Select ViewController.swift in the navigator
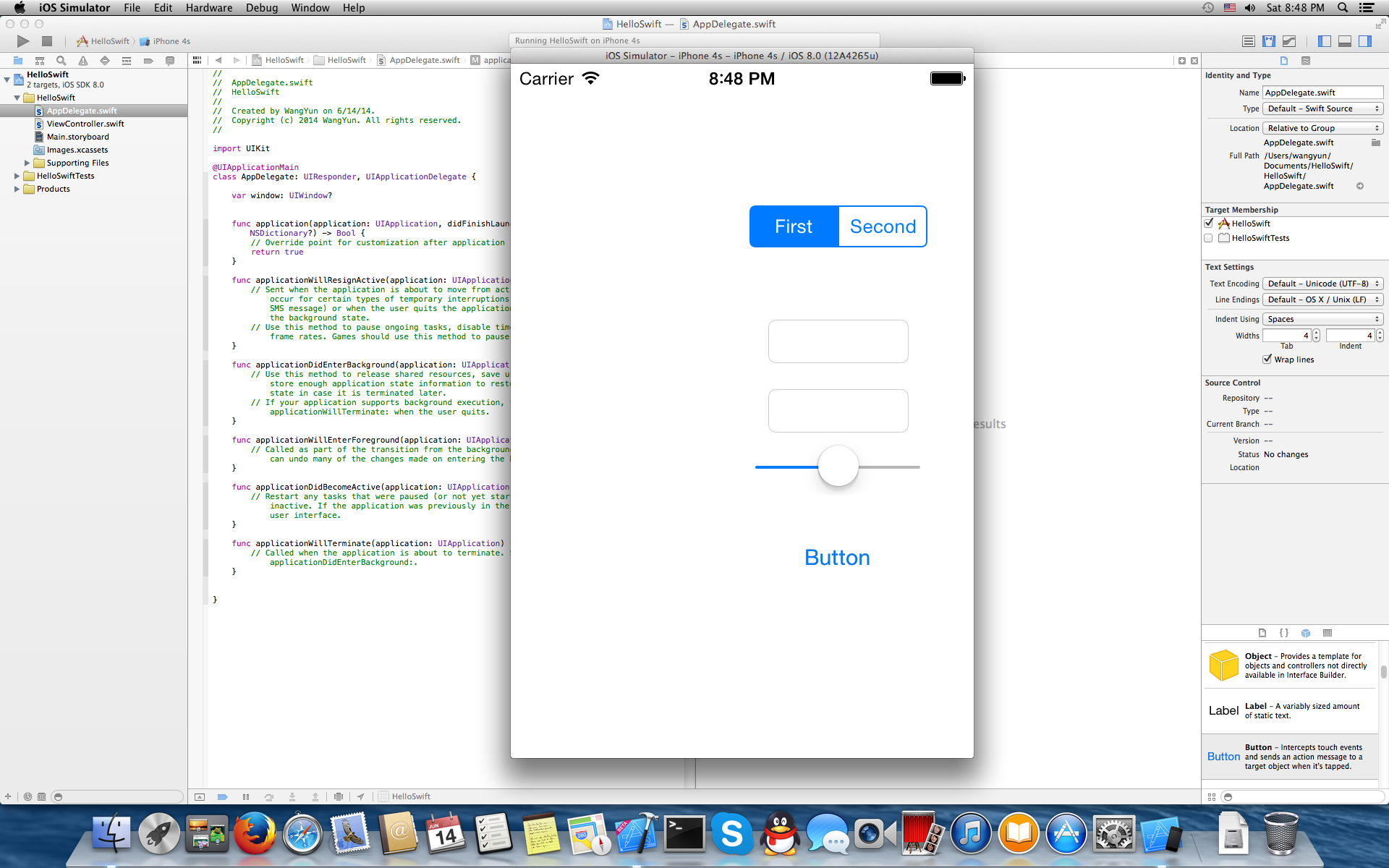 click(x=85, y=124)
